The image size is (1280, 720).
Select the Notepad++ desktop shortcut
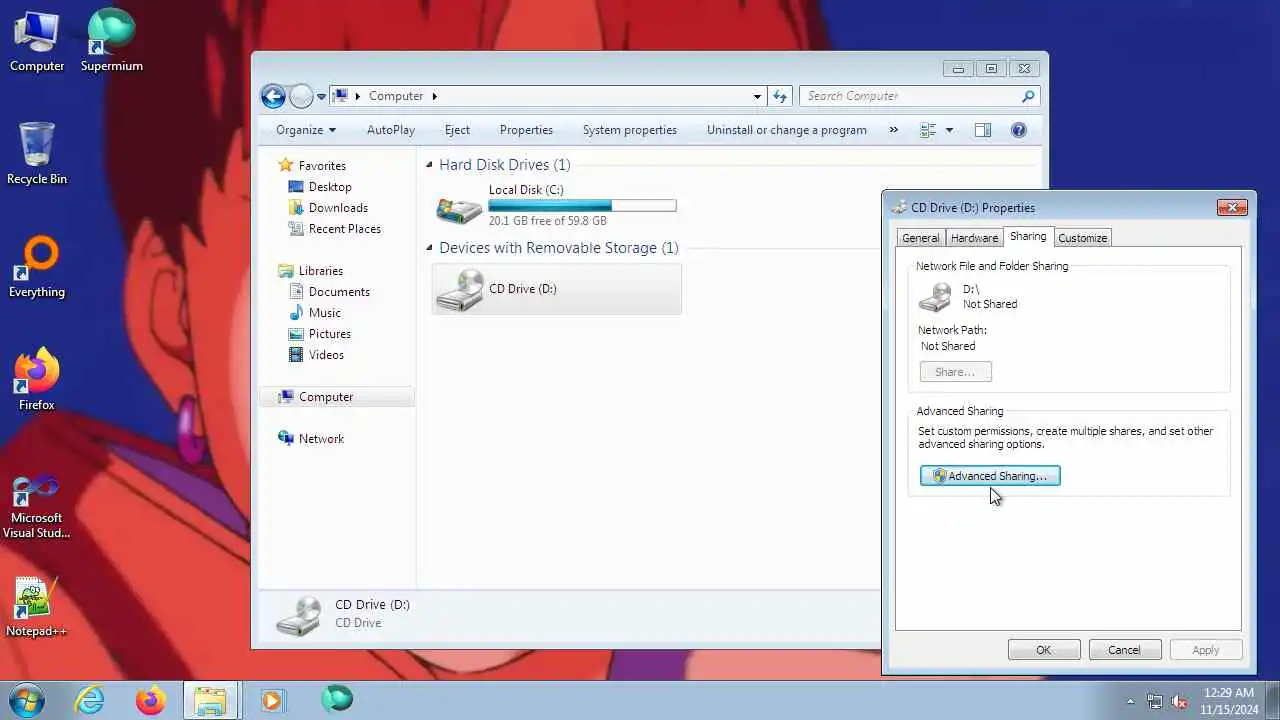coord(37,607)
